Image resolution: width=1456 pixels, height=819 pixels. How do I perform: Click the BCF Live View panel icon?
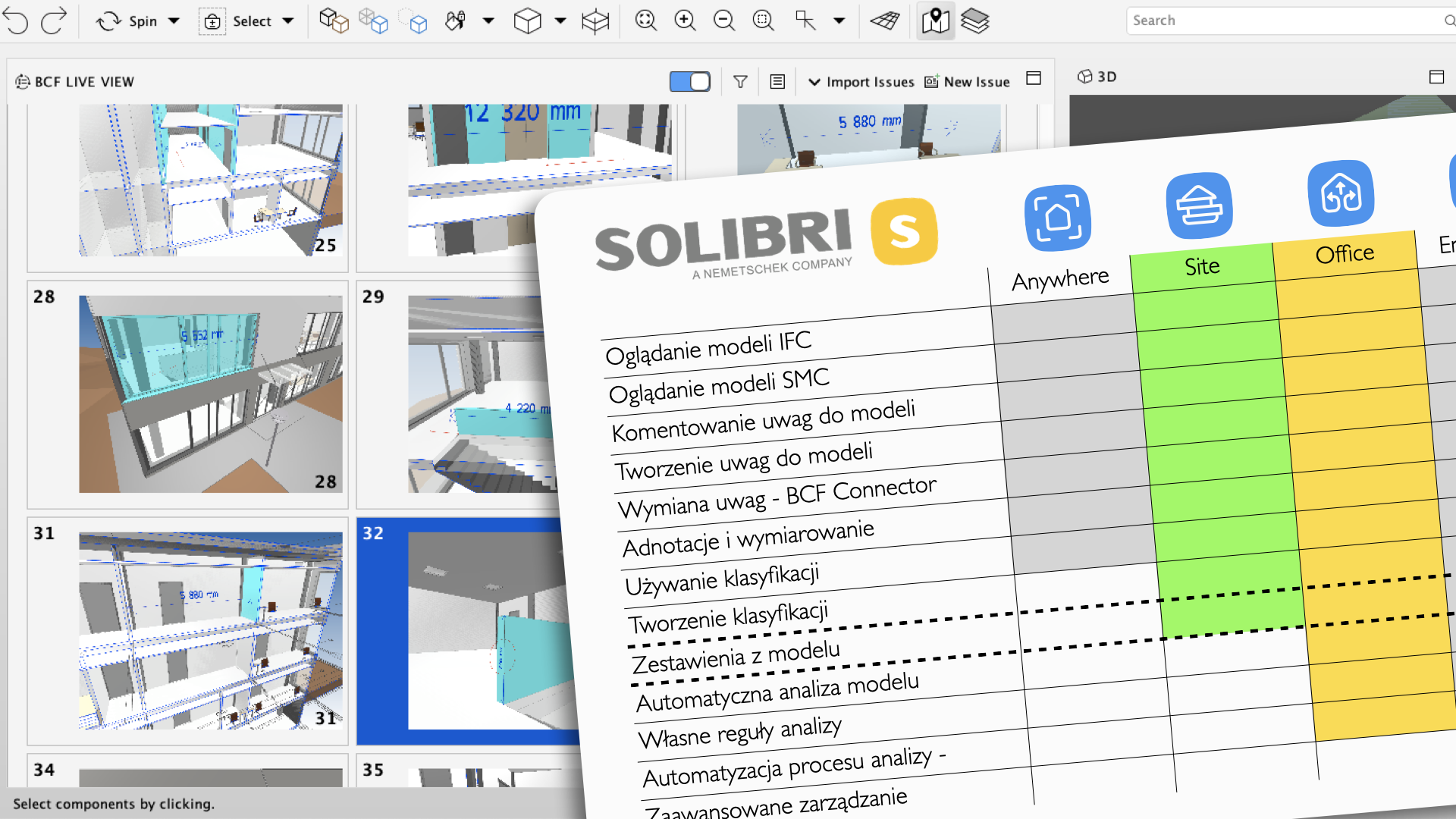click(x=23, y=82)
